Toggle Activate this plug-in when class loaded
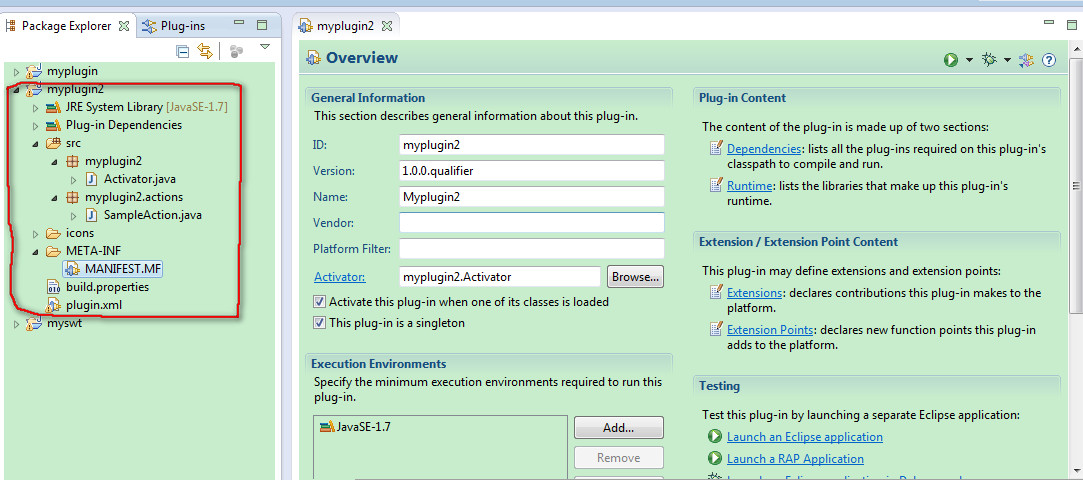 point(319,302)
